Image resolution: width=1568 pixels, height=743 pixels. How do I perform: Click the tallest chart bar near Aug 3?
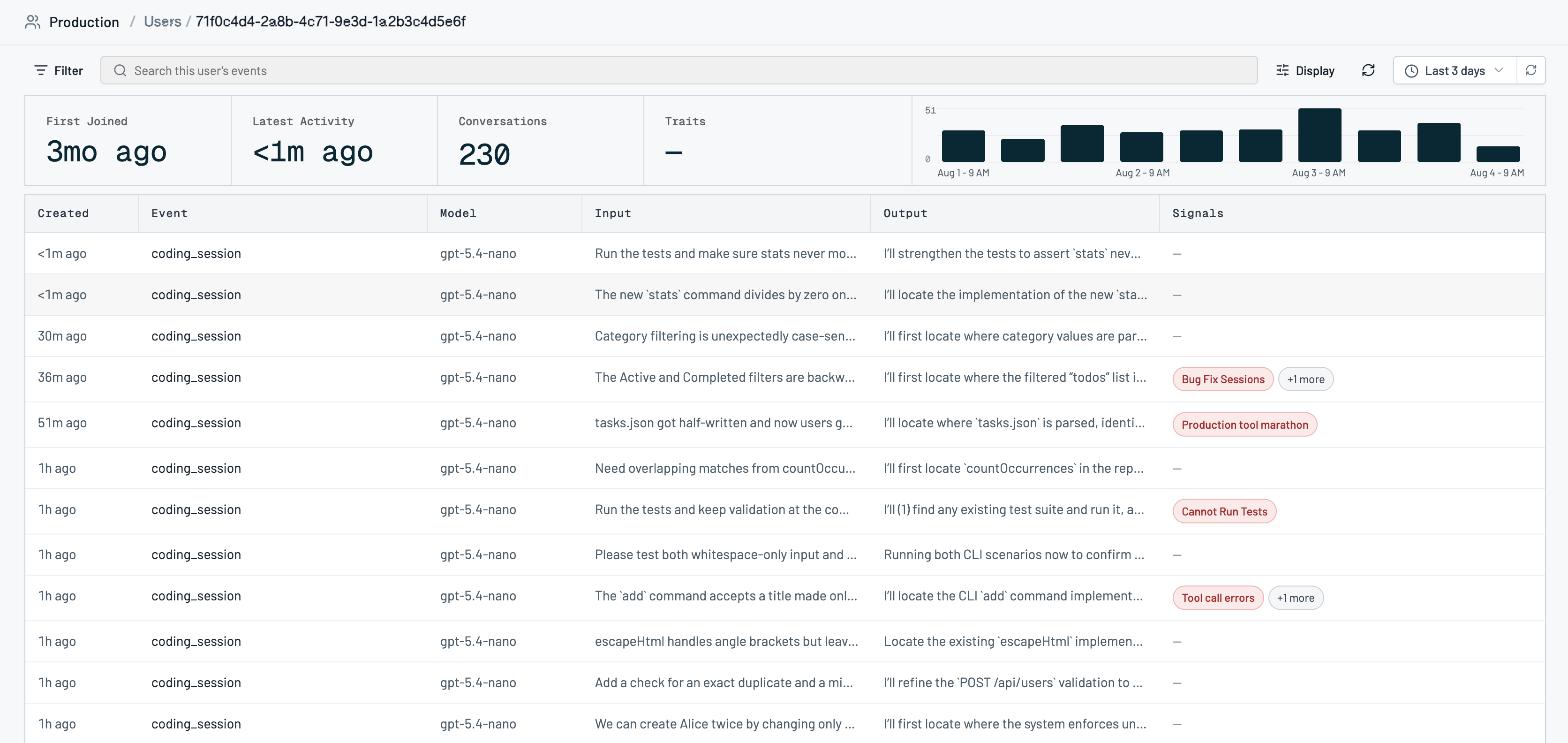click(1319, 135)
